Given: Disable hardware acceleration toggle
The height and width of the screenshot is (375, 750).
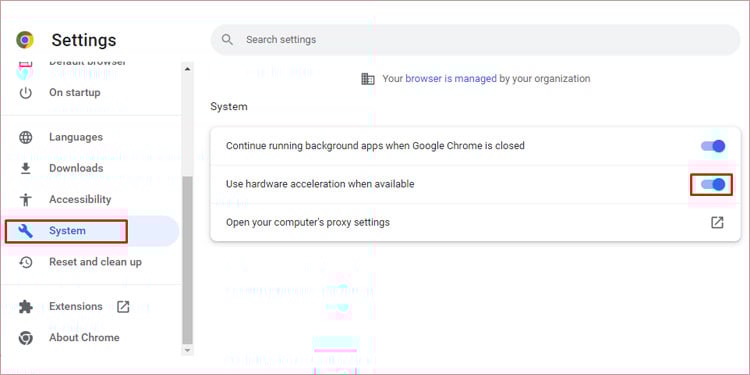Looking at the screenshot, I should click(x=713, y=184).
